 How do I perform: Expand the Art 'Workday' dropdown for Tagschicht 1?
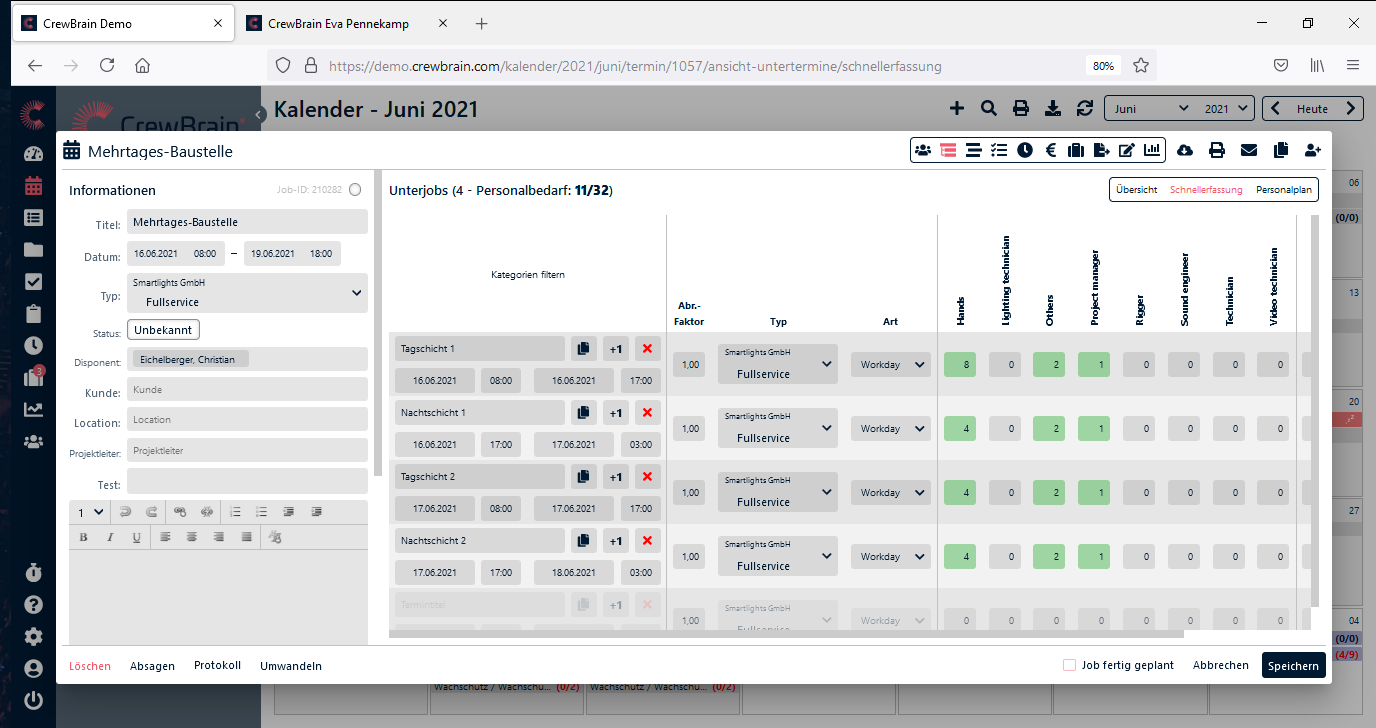tap(890, 365)
